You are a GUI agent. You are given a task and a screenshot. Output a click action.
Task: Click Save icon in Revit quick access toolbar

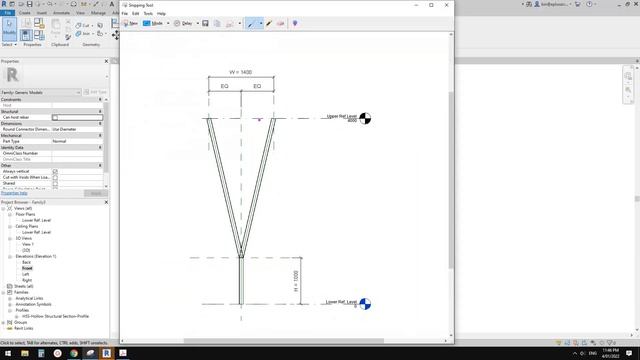[29, 4]
